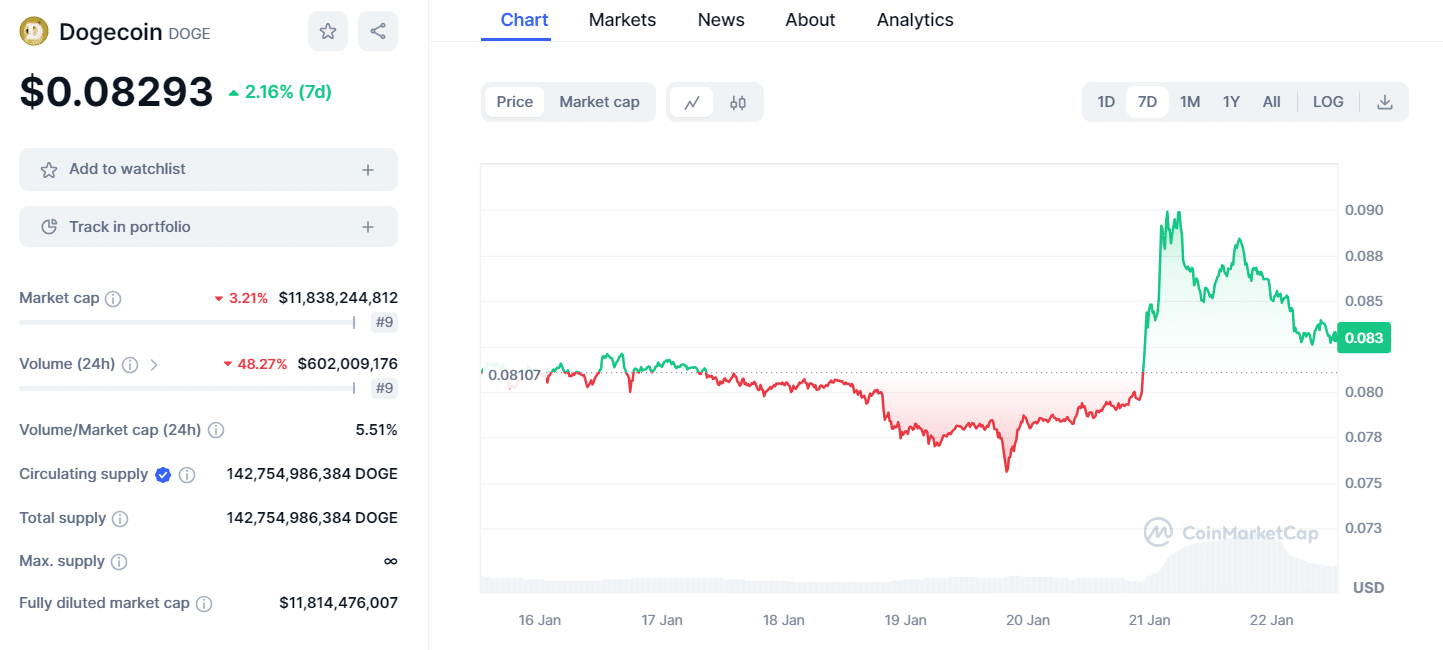Screen dimensions: 1443x650
Task: Expand Volume (24h) details chevron
Action: 154,364
